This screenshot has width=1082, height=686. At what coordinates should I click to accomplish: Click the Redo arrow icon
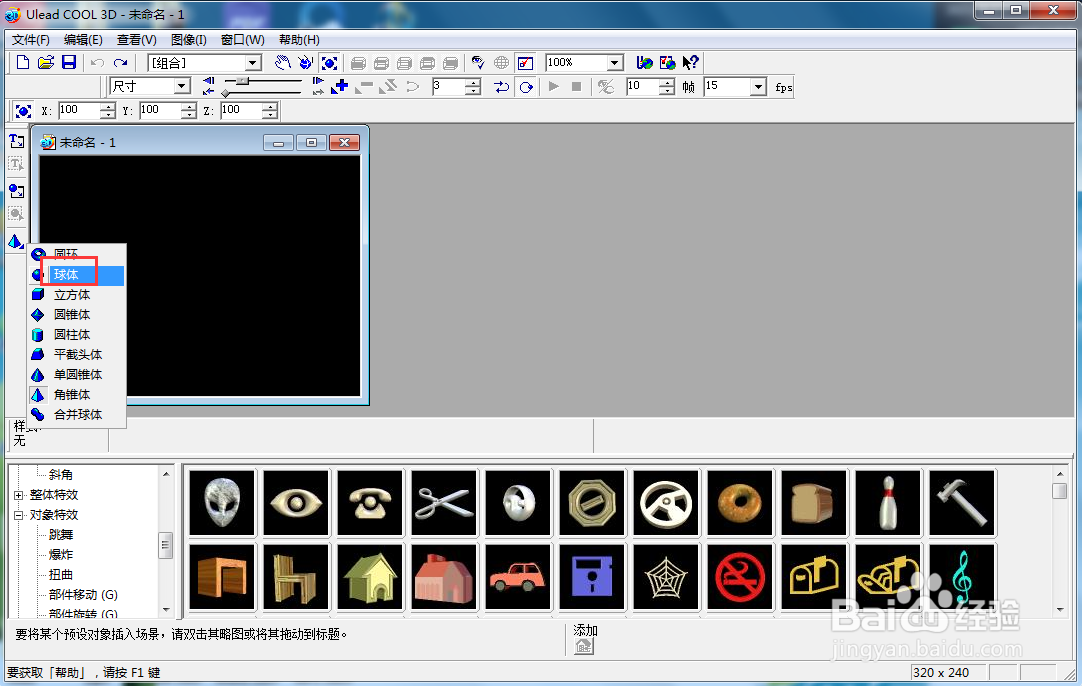[121, 63]
